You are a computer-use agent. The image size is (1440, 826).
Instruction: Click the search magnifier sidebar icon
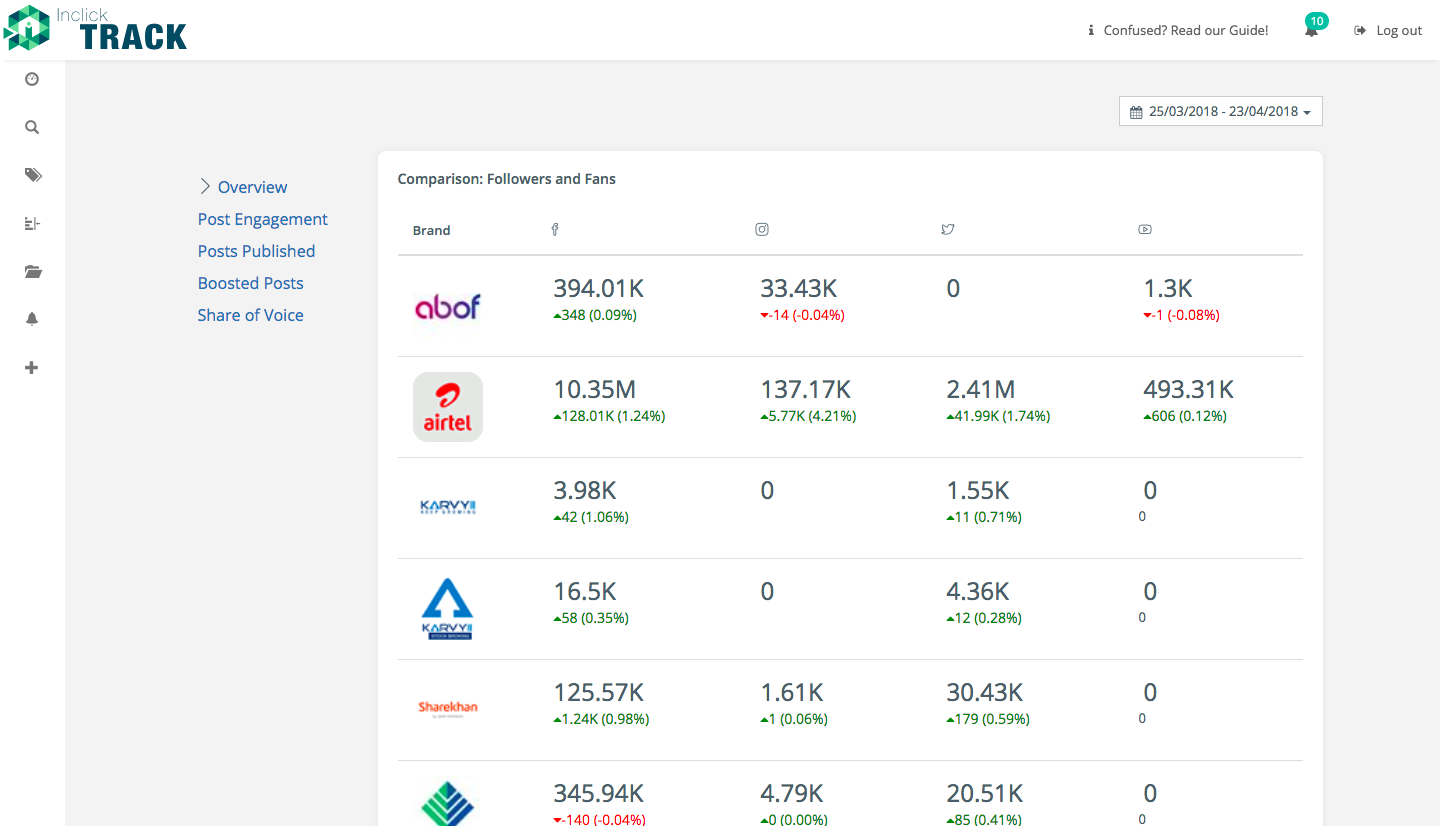click(x=32, y=127)
